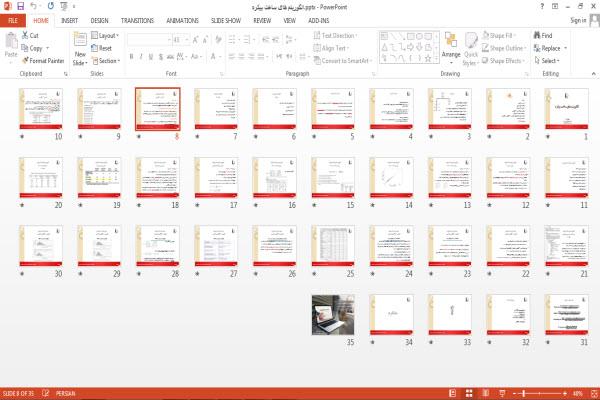Click Convert to SmartArt button

click(x=343, y=60)
